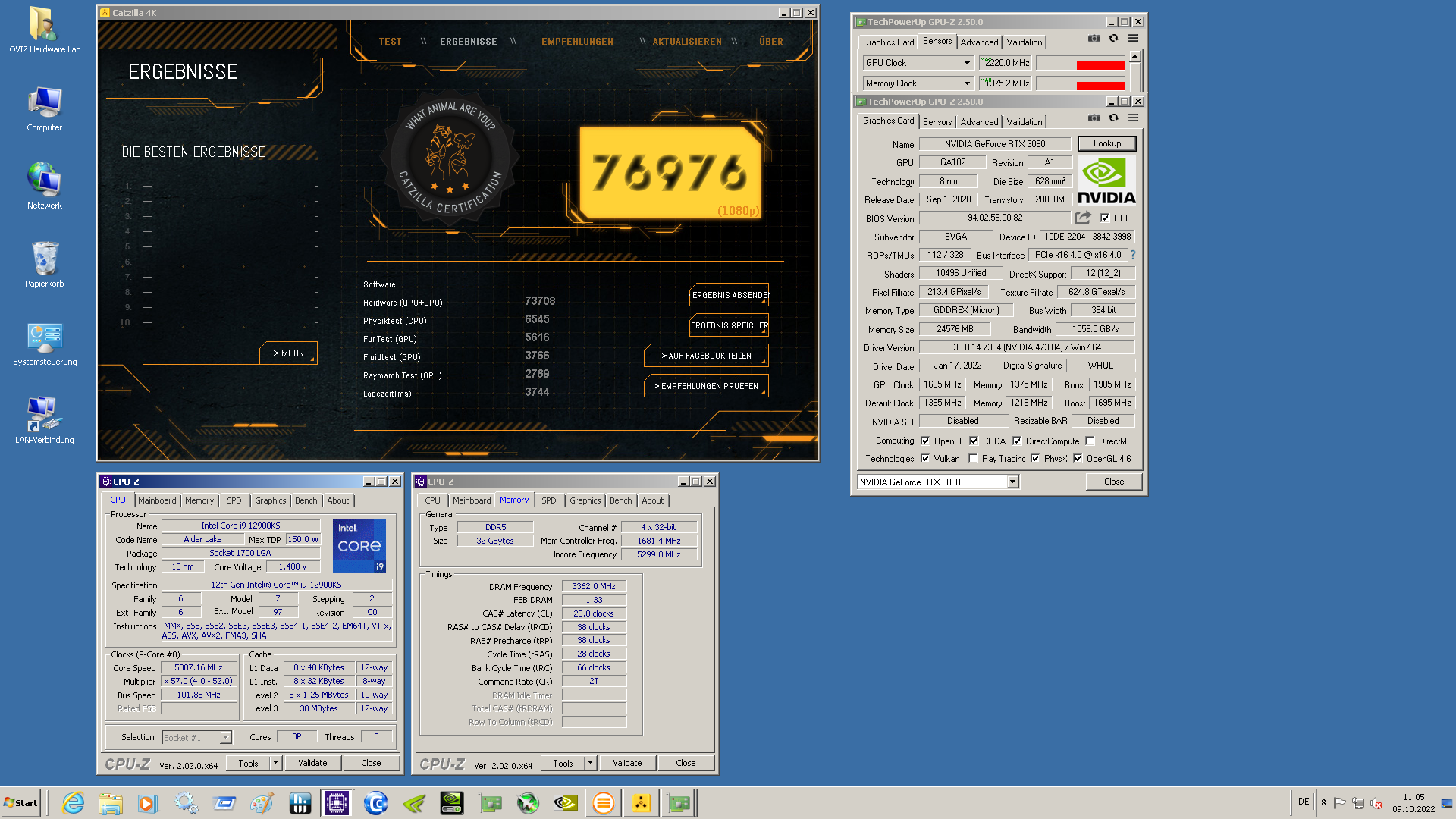Expand Tools dropdown arrow in CPU-Z Memory window

(590, 763)
